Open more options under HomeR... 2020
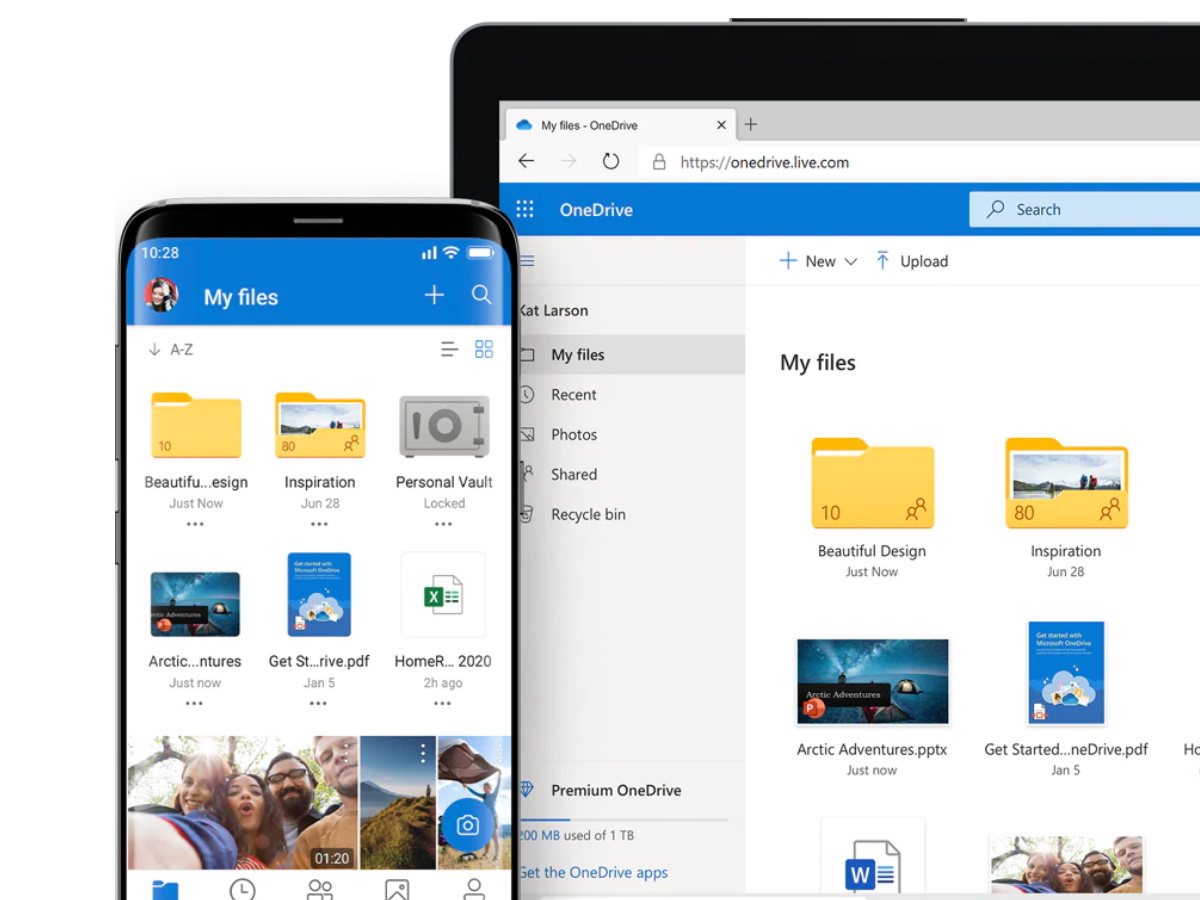Viewport: 1200px width, 900px height. tap(442, 703)
